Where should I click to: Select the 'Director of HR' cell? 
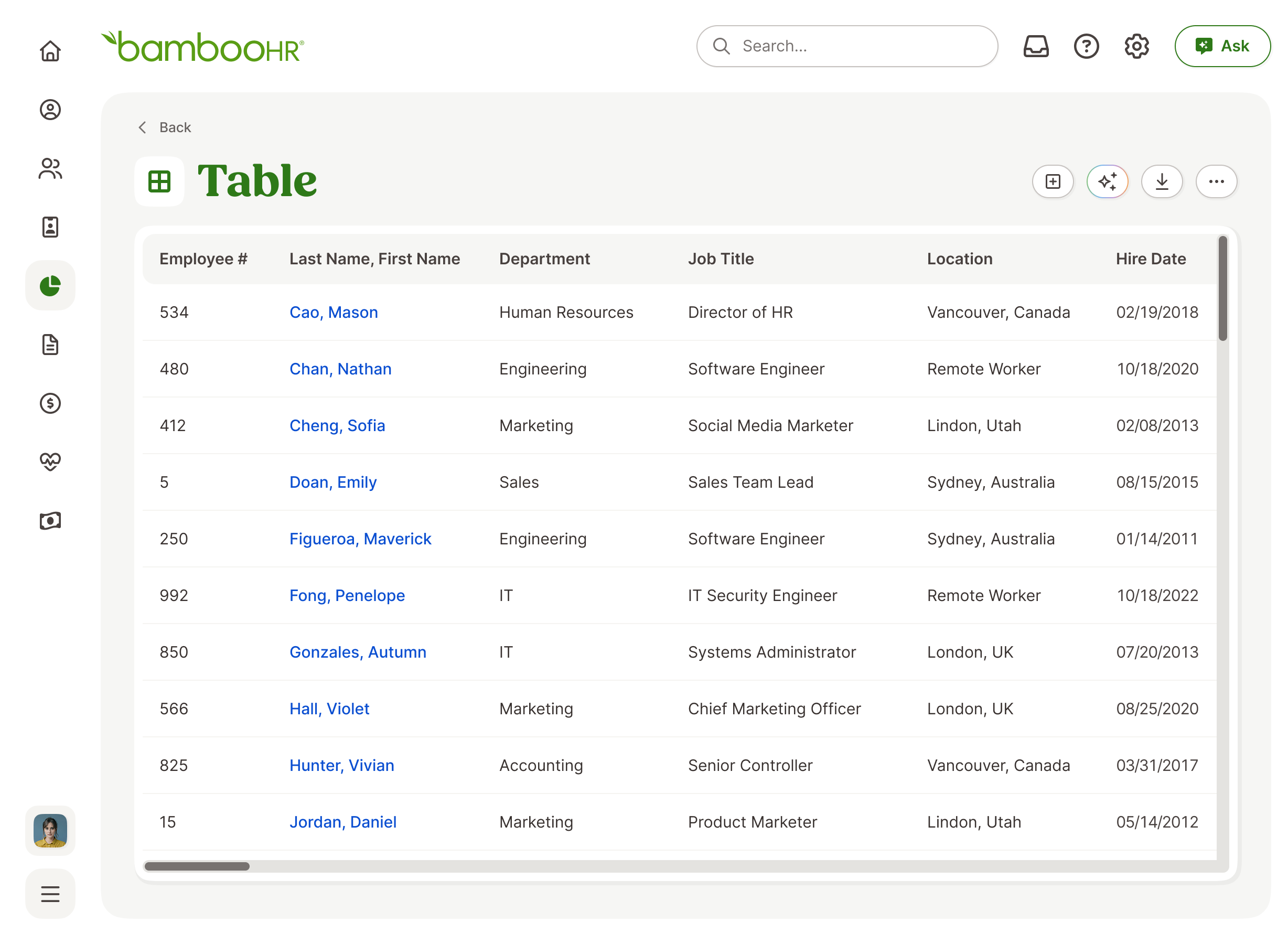[740, 312]
